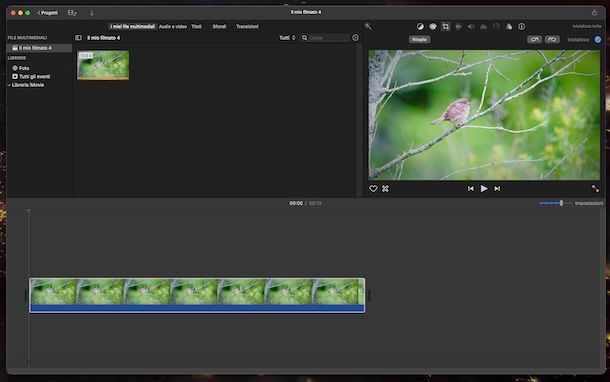Open the color correction palette tool

click(x=433, y=26)
